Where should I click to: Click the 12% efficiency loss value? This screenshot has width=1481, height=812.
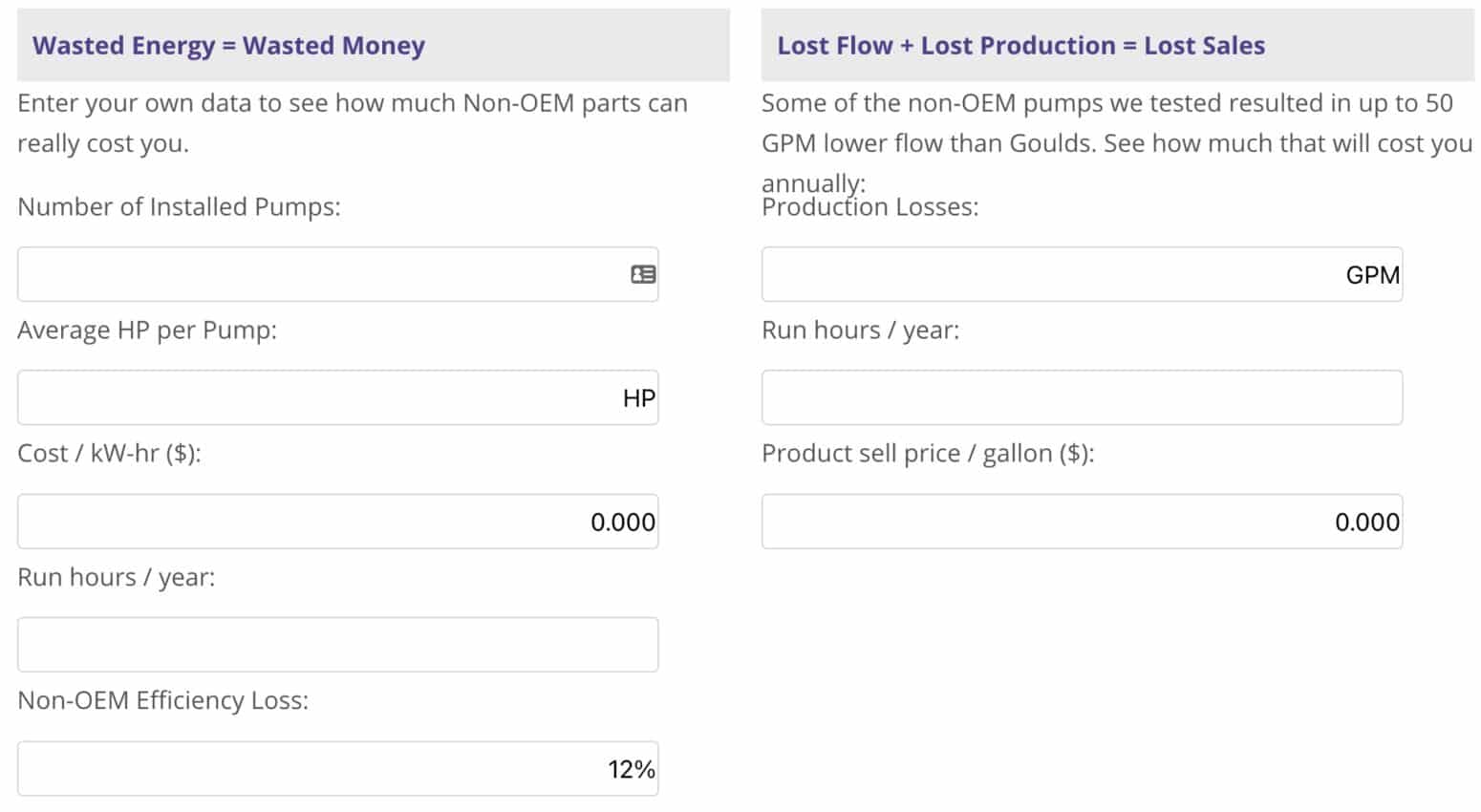[631, 769]
